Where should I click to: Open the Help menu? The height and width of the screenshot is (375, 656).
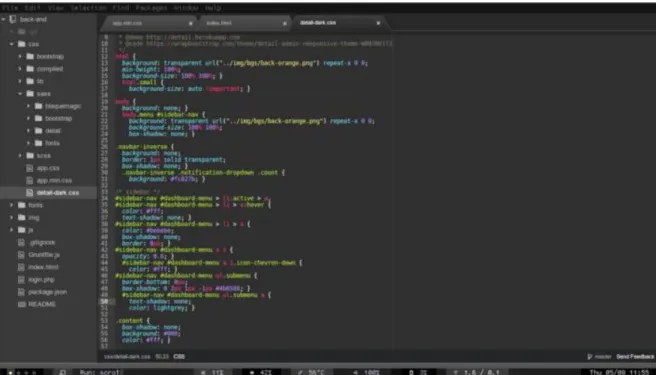coord(213,8)
